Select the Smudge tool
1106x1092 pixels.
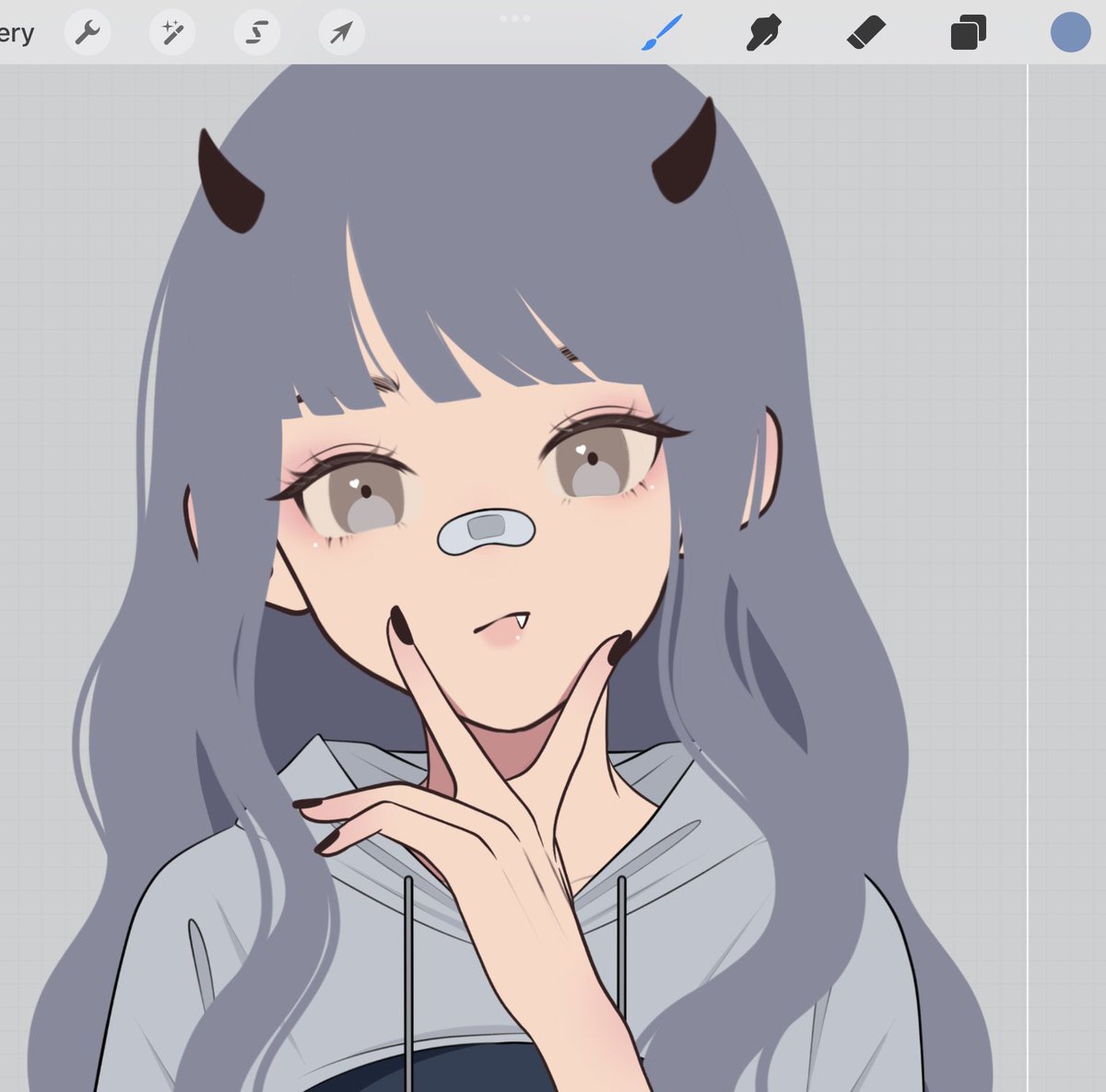tap(763, 33)
